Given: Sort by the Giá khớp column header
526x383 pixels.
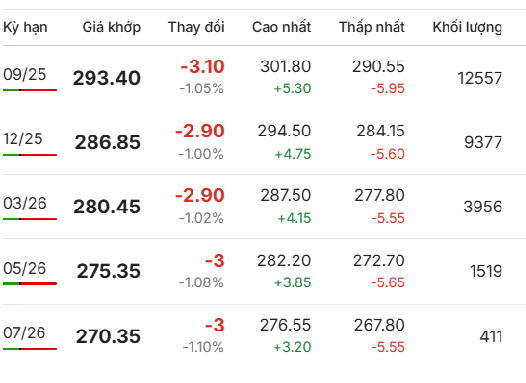Looking at the screenshot, I should point(112,28).
